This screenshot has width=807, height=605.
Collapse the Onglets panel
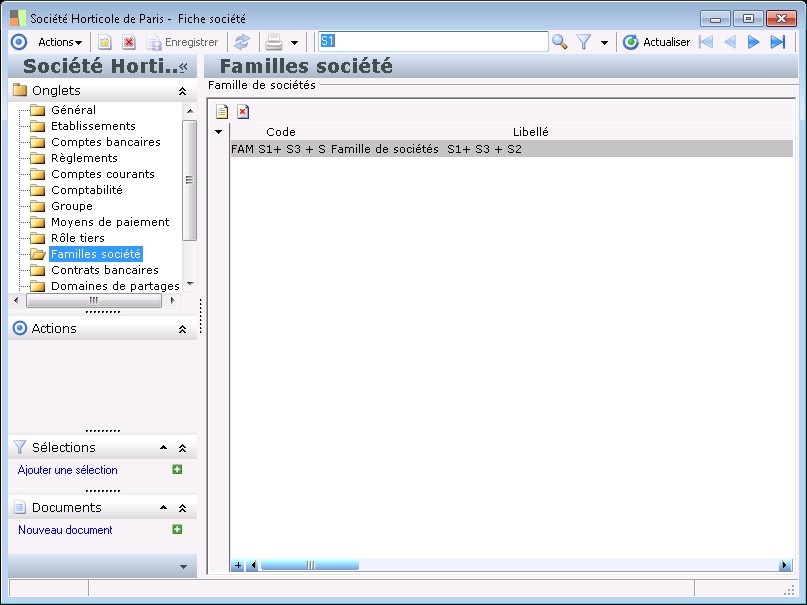(x=182, y=91)
